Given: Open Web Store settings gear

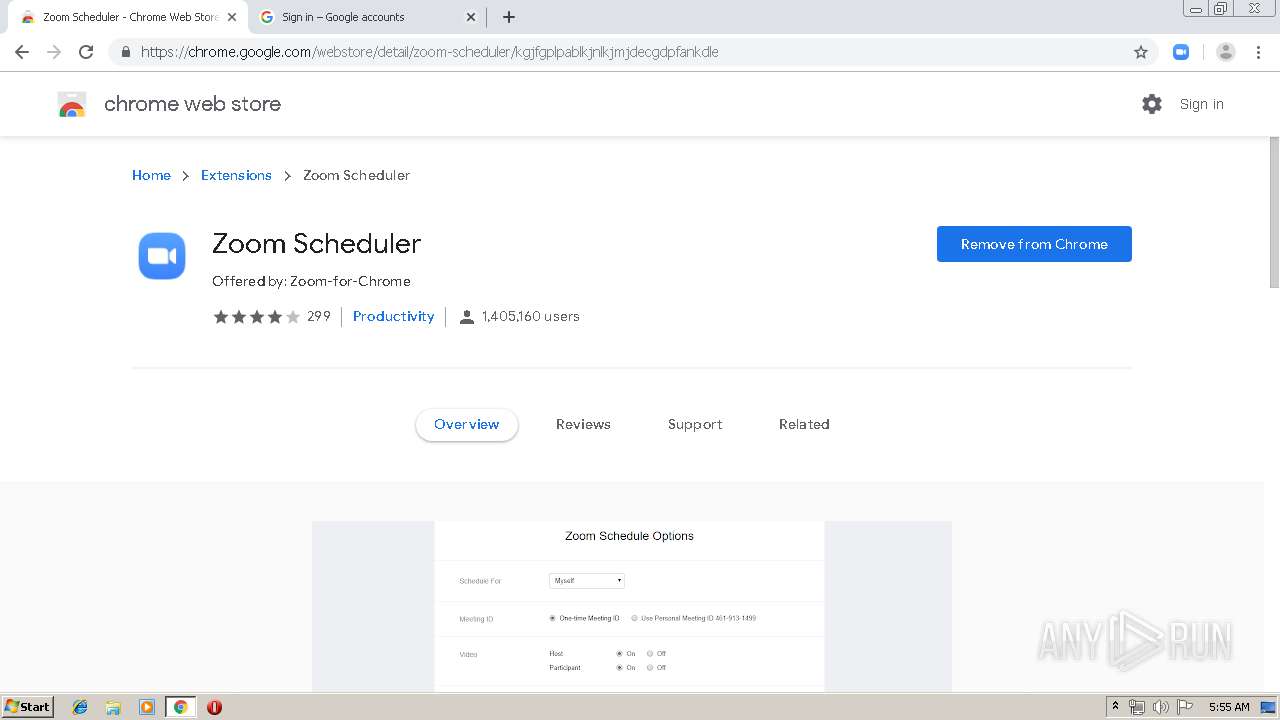Looking at the screenshot, I should (x=1152, y=104).
